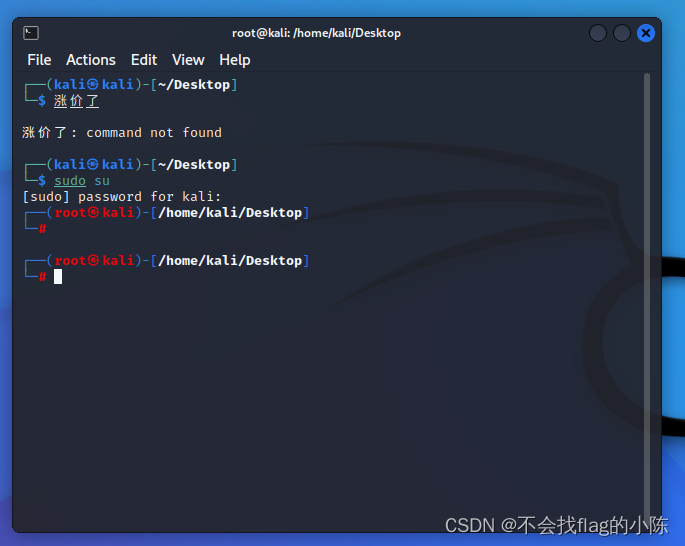The image size is (685, 546).
Task: Click the '涨价了: command not found' output line
Action: coord(122,132)
